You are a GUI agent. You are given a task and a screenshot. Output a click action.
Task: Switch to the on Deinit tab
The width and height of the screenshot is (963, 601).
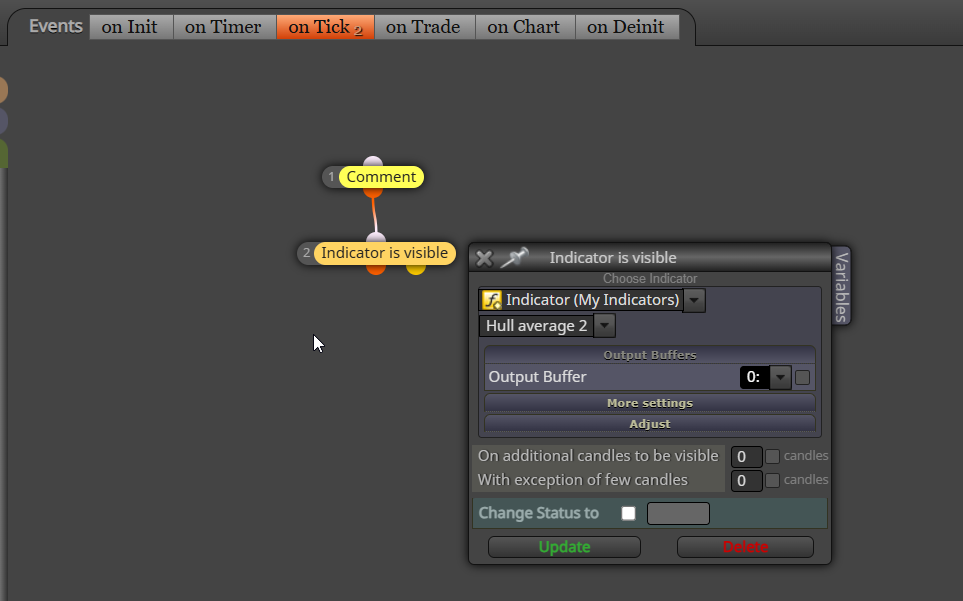(x=627, y=27)
